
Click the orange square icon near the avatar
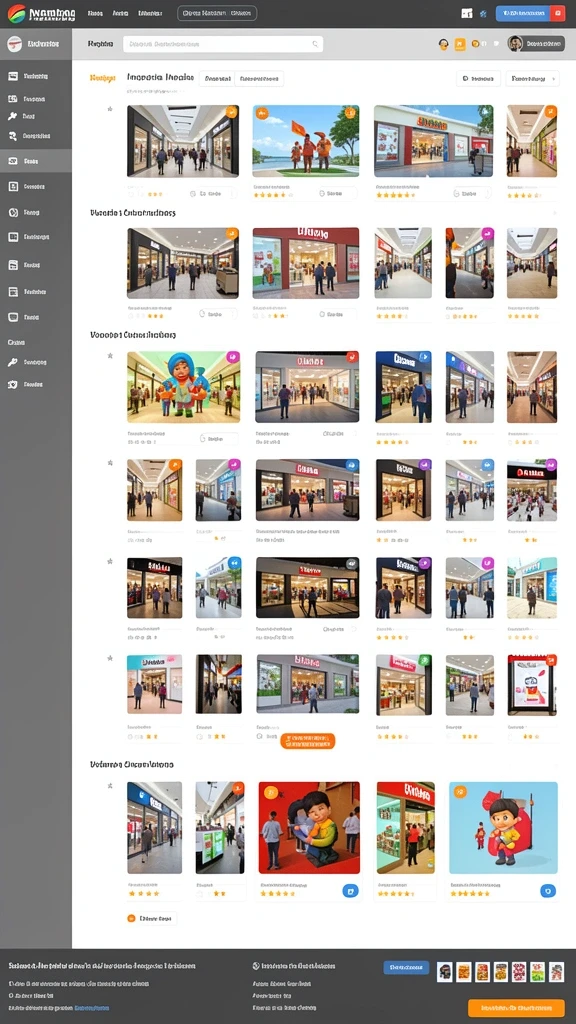pos(460,44)
